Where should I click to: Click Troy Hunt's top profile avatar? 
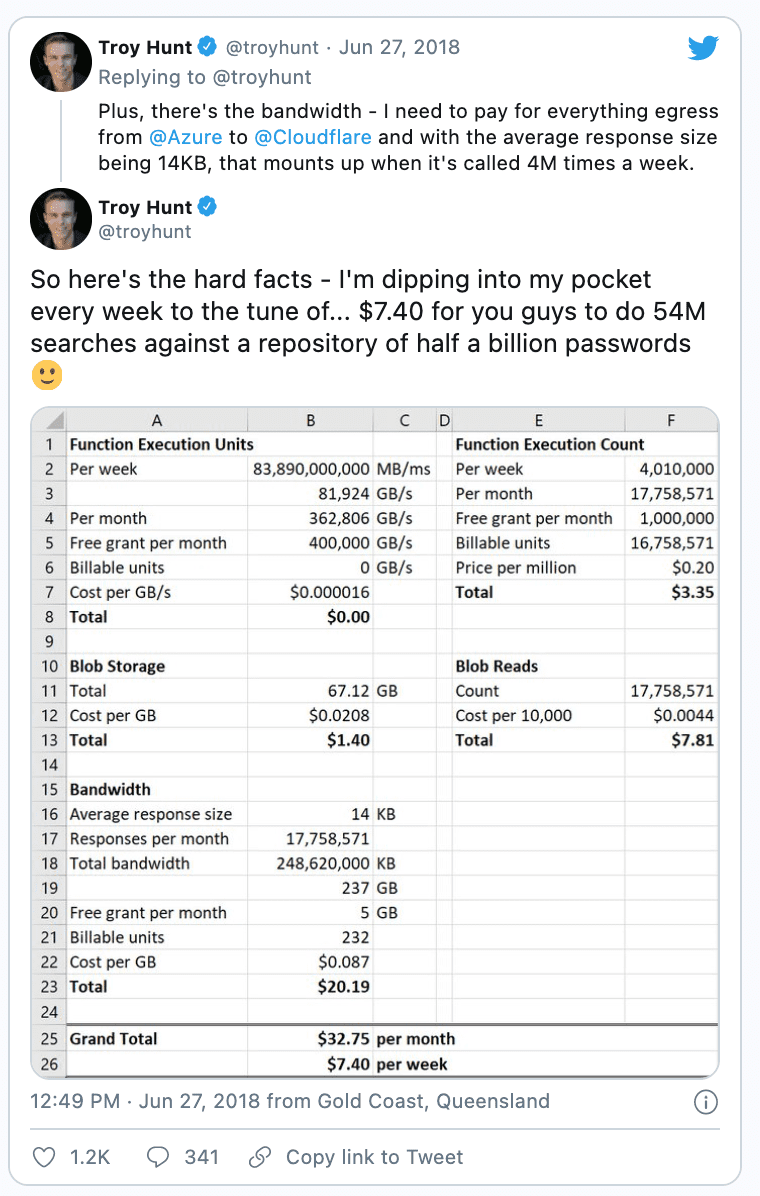pyautogui.click(x=61, y=62)
